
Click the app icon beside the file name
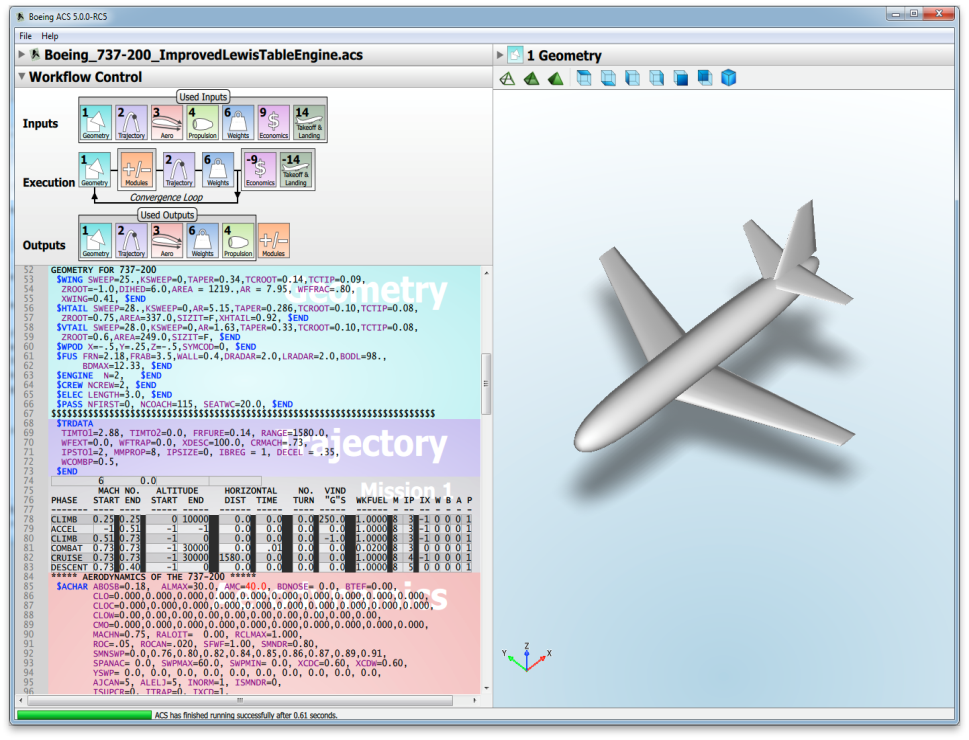coord(35,54)
